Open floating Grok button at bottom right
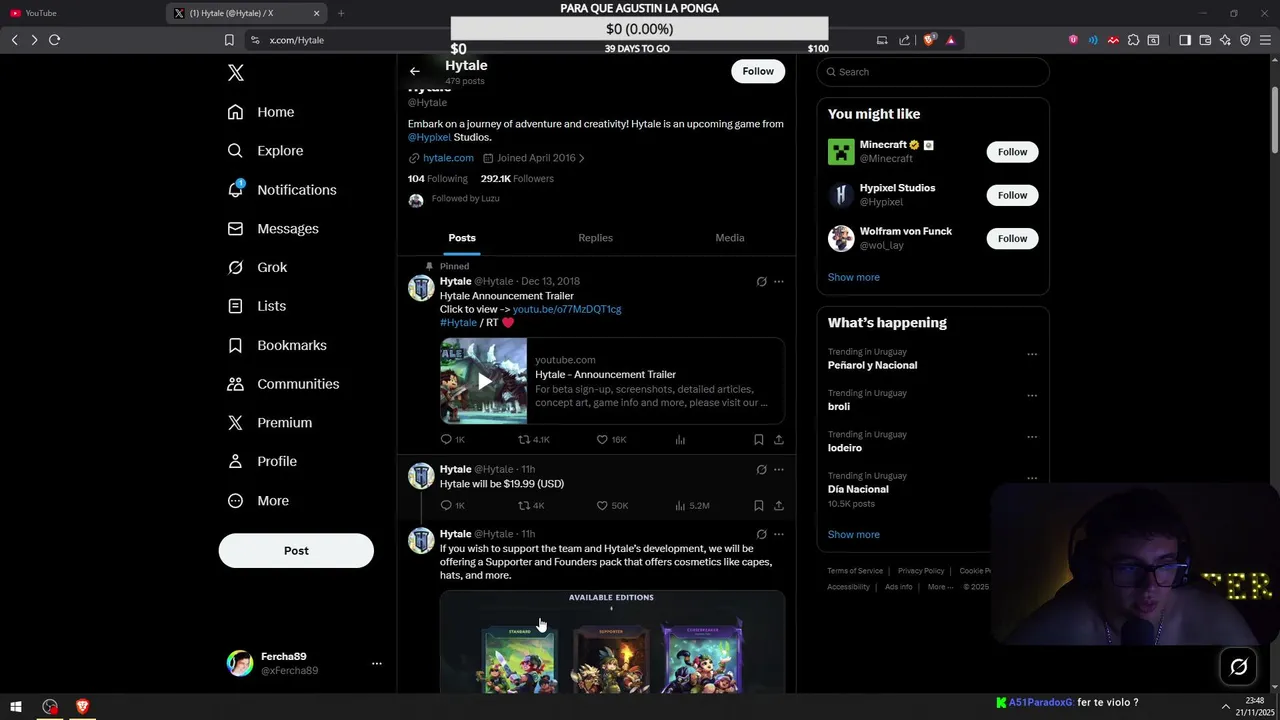 pyautogui.click(x=1238, y=667)
